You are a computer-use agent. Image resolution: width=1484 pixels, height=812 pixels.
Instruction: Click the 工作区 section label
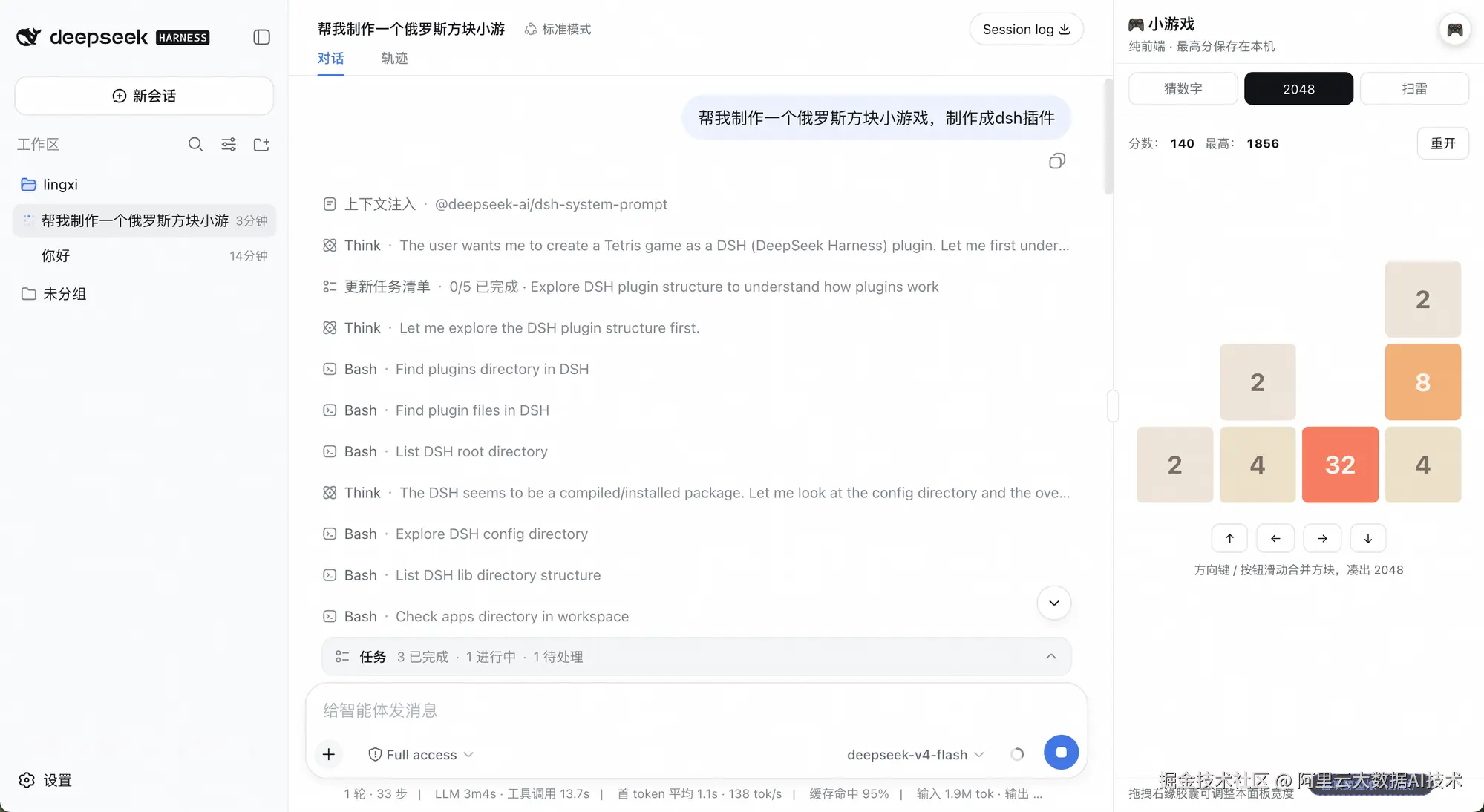click(x=38, y=144)
